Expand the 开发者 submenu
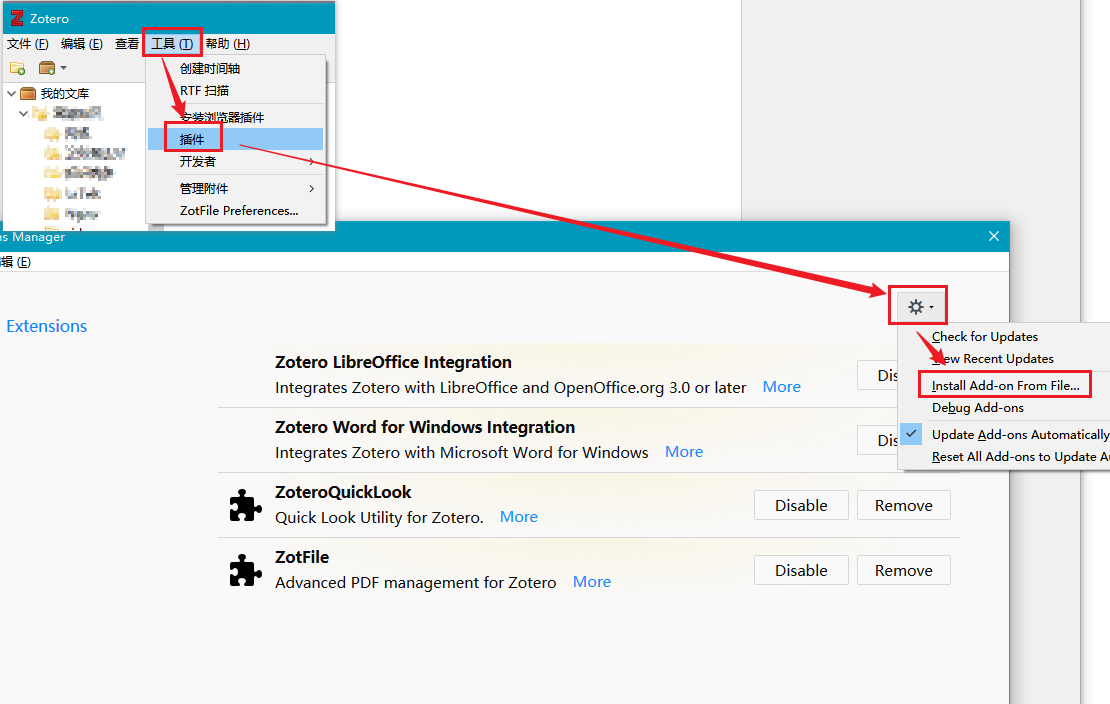Image resolution: width=1110 pixels, height=704 pixels. [x=235, y=161]
